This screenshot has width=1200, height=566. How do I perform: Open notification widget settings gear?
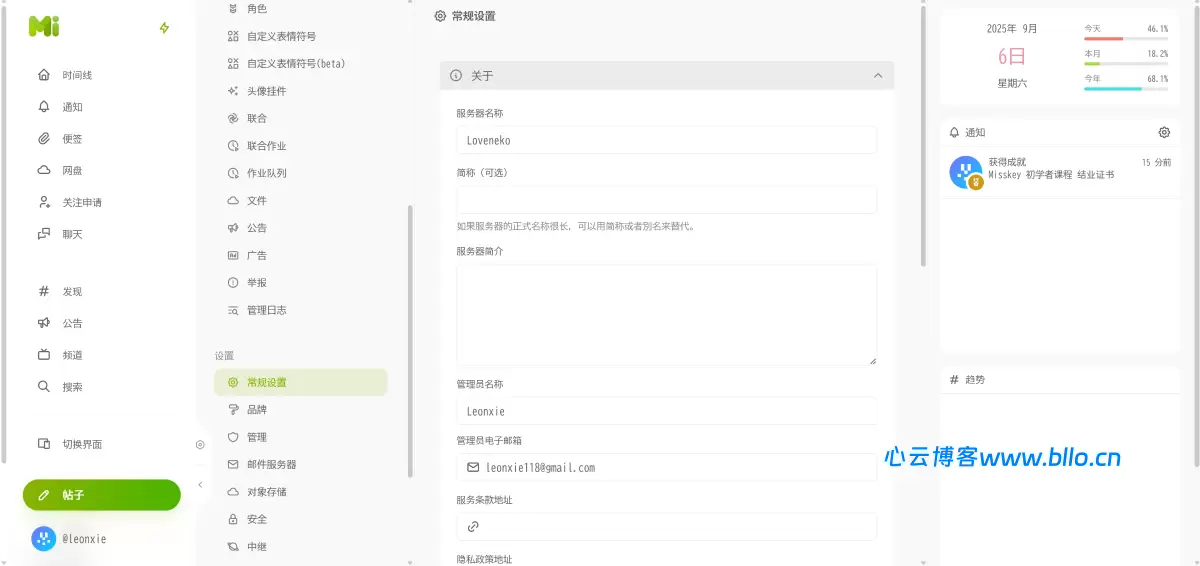pos(1164,132)
